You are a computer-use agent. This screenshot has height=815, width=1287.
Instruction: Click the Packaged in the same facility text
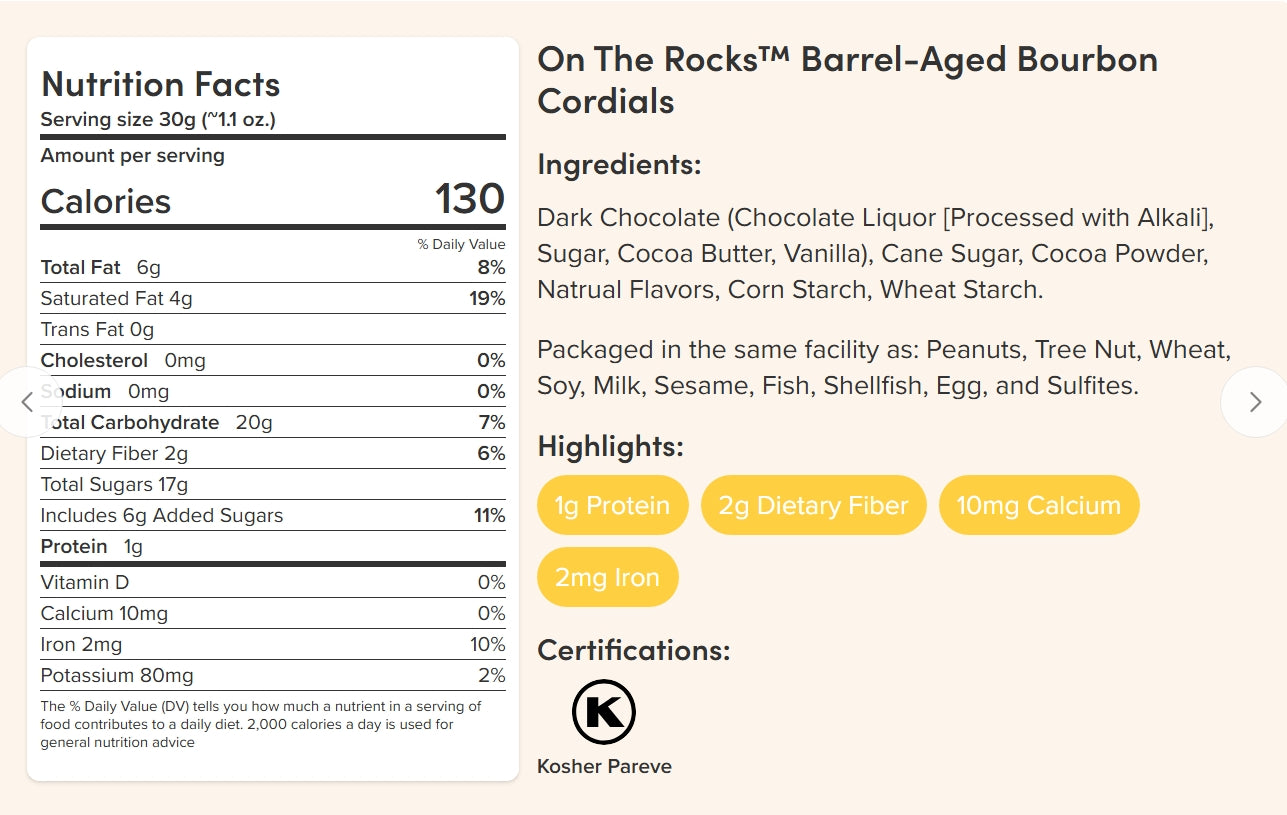pyautogui.click(x=883, y=367)
